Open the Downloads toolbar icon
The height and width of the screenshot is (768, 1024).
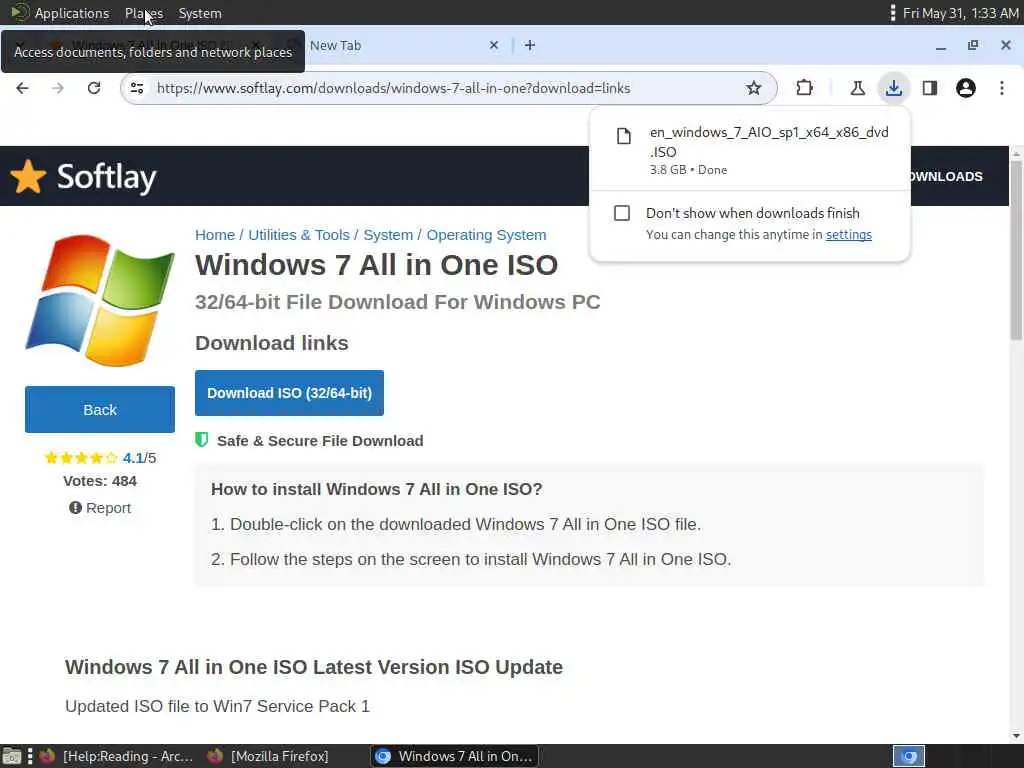[x=893, y=88]
